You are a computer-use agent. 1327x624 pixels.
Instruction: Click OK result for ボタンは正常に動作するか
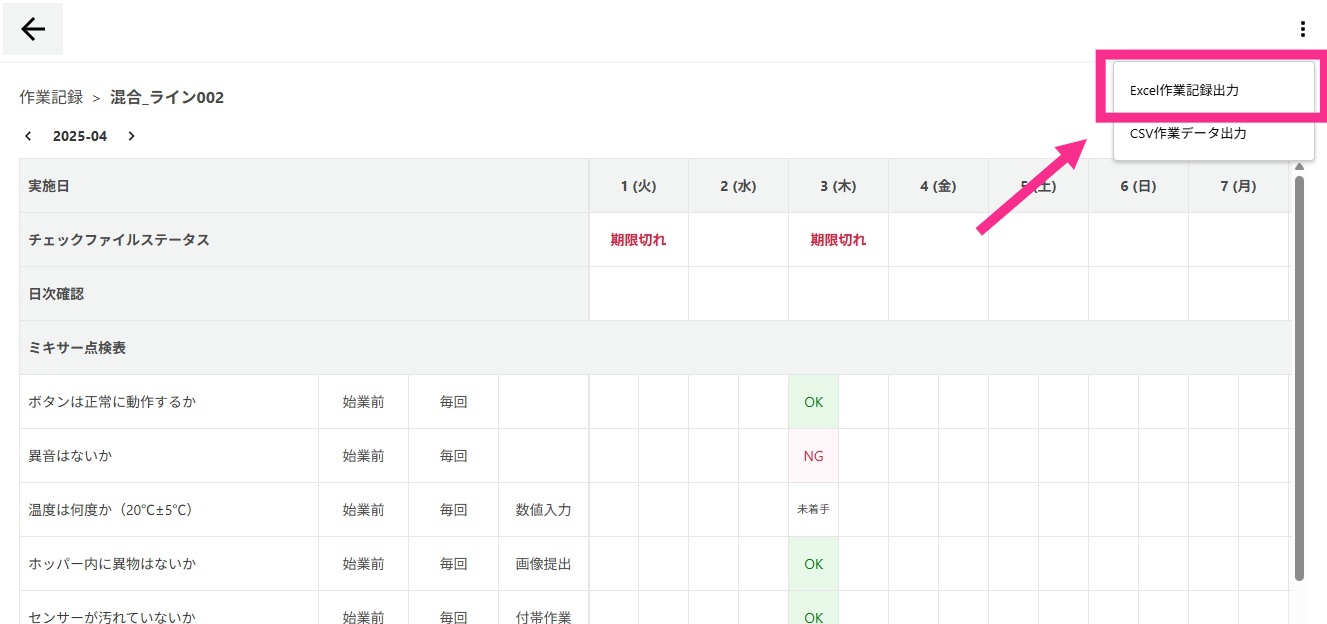click(814, 402)
